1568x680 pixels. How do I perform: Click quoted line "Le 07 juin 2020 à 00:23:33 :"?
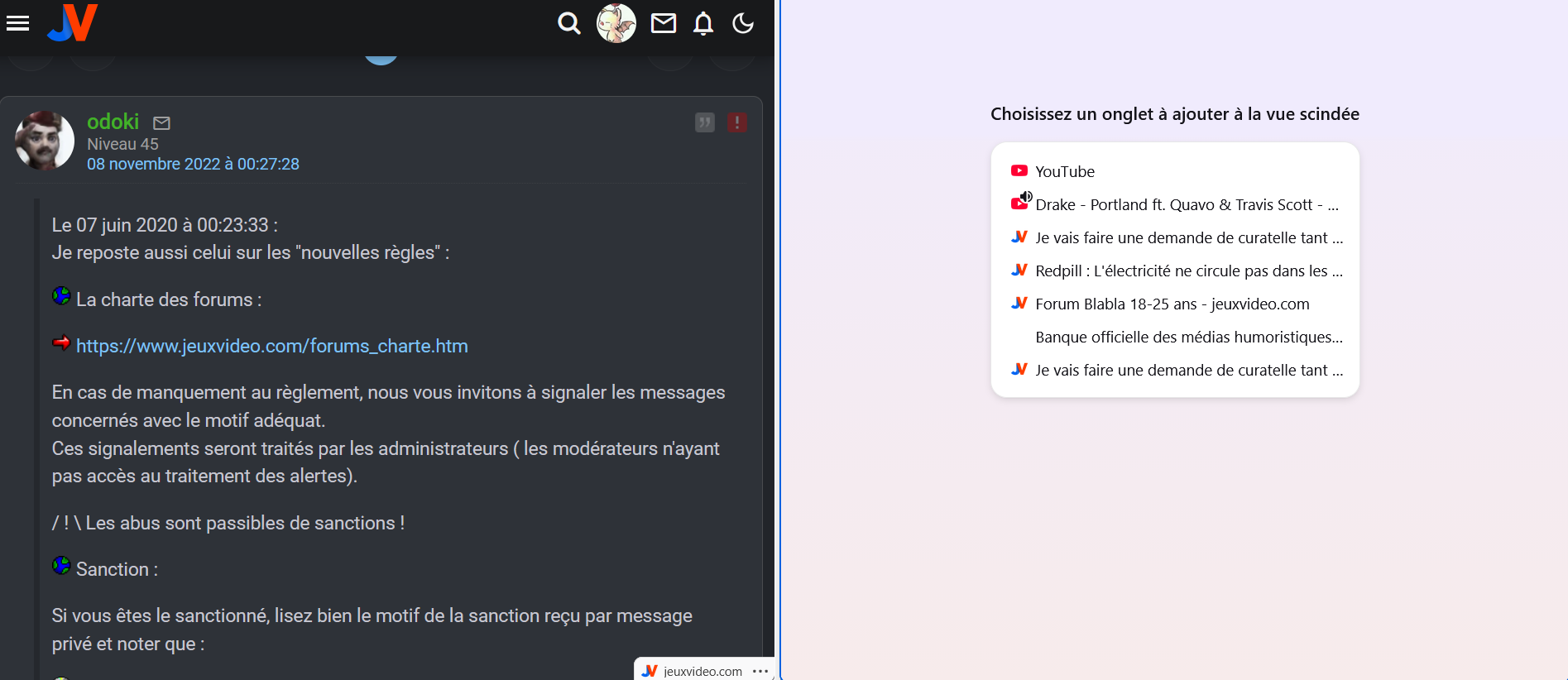tap(165, 225)
